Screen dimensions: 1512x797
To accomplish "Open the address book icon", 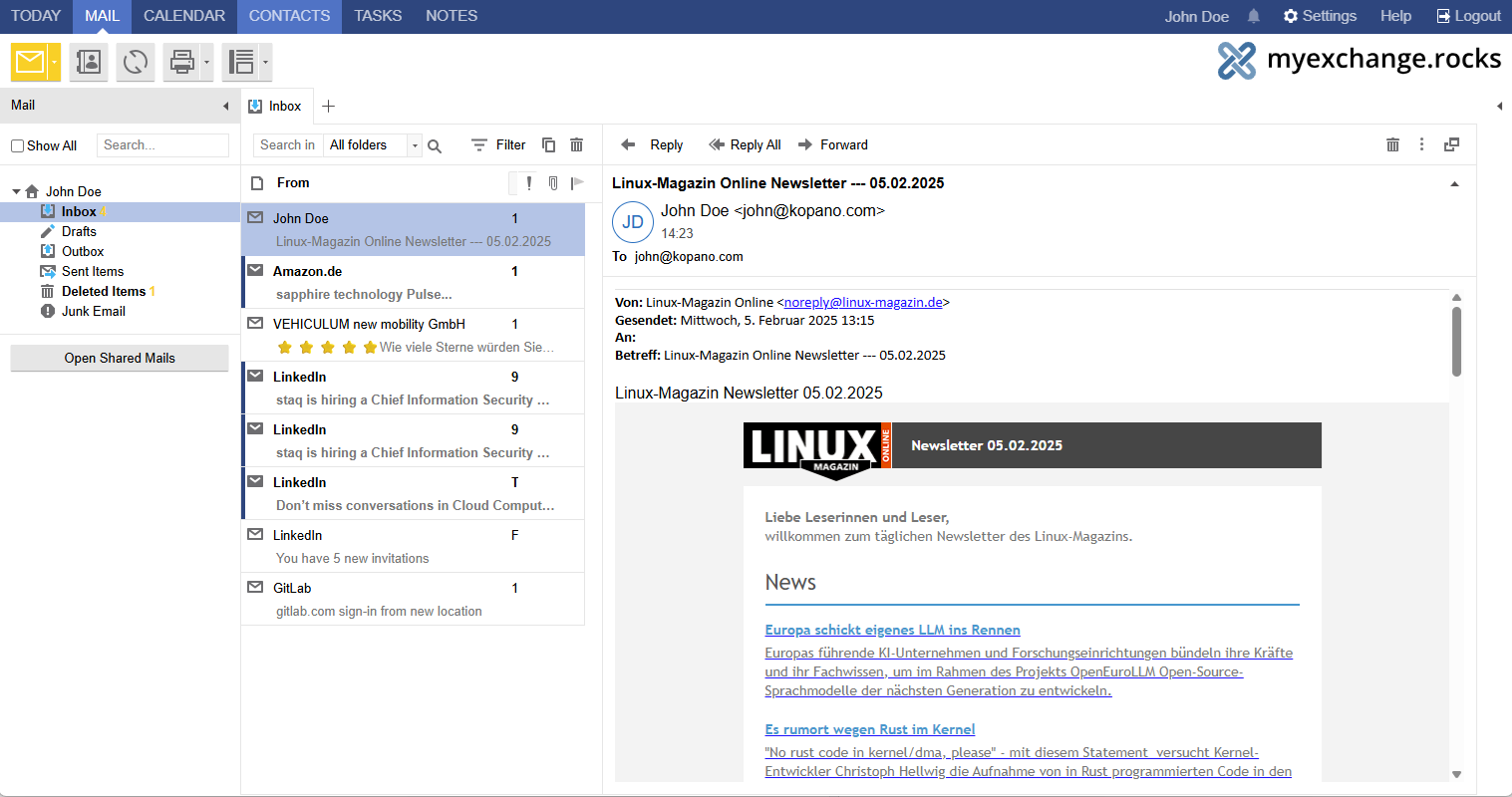I will click(89, 62).
